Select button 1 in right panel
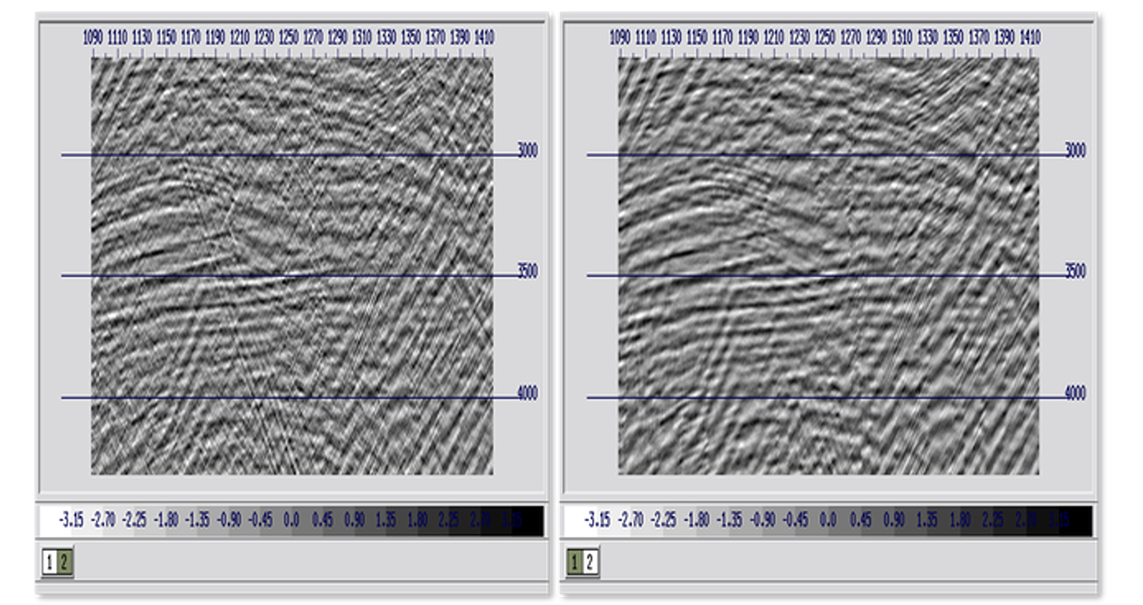This screenshot has height=605, width=1143. tap(575, 563)
